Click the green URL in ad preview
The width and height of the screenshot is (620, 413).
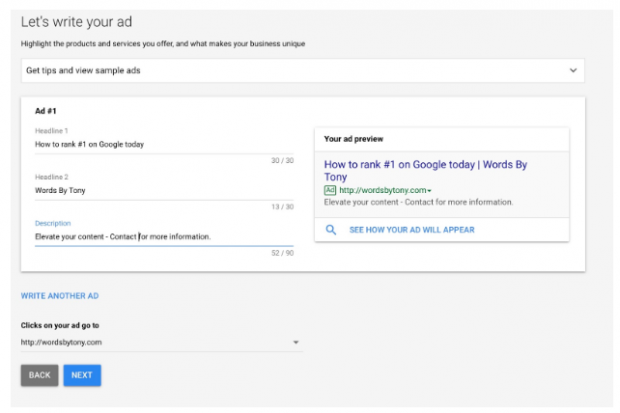pyautogui.click(x=382, y=190)
